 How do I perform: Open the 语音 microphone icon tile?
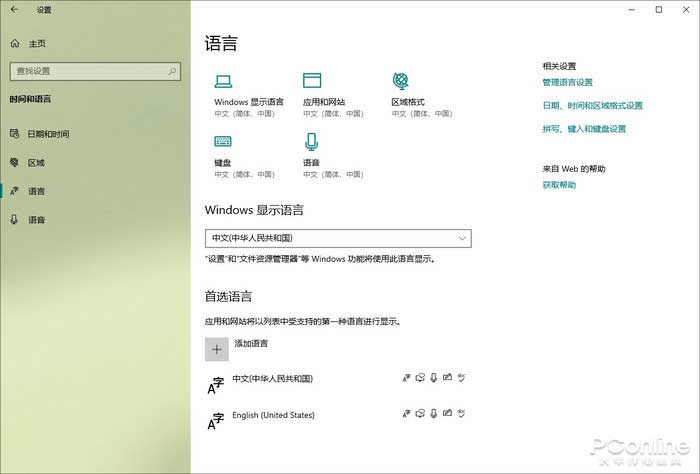point(311,141)
